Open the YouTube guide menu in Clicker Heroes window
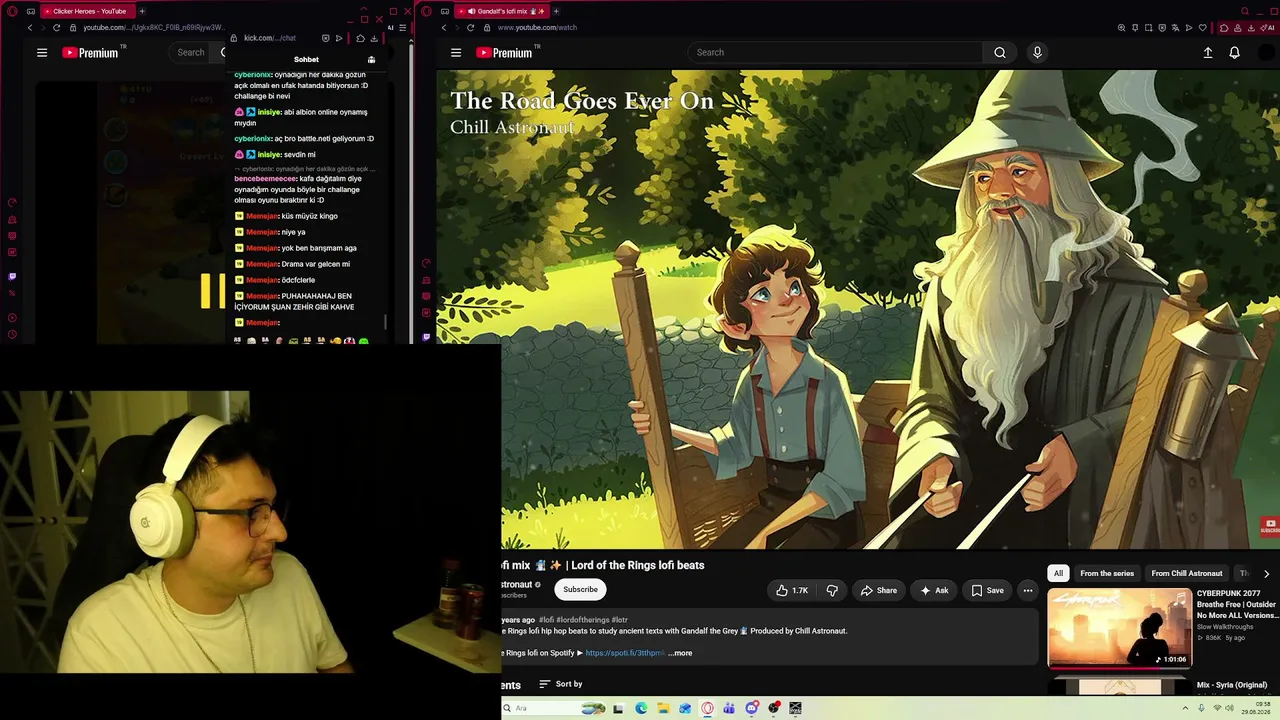 [42, 53]
